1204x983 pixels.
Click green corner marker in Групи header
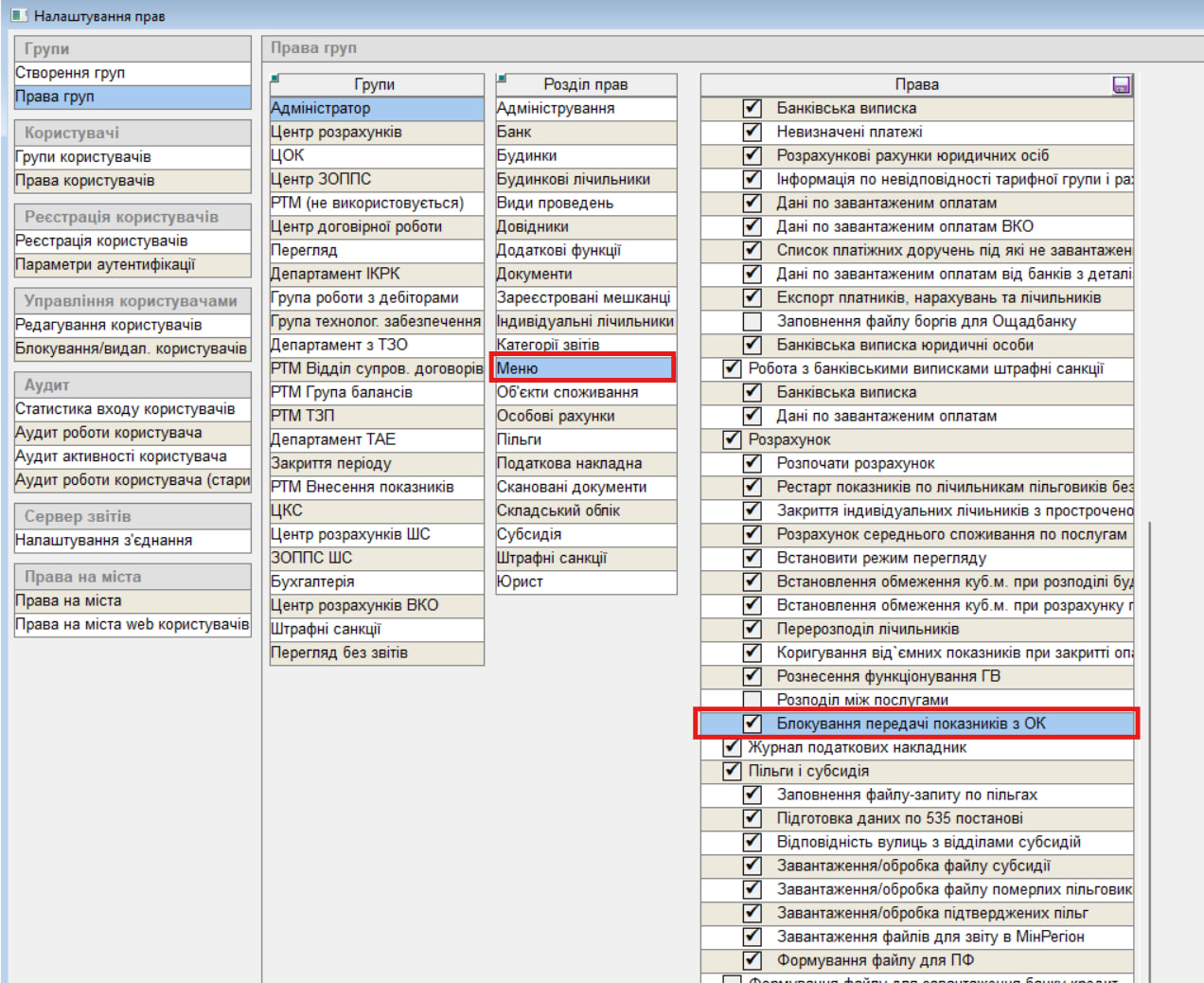tap(274, 79)
